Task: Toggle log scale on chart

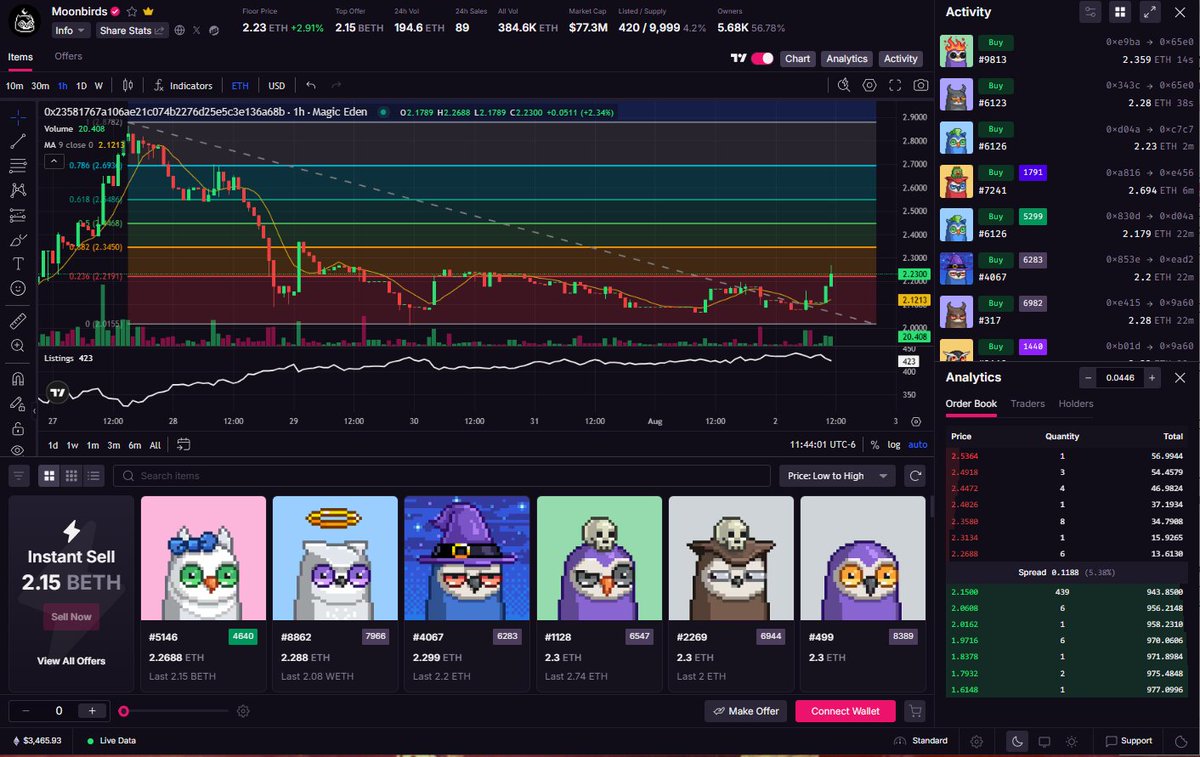Action: click(894, 445)
